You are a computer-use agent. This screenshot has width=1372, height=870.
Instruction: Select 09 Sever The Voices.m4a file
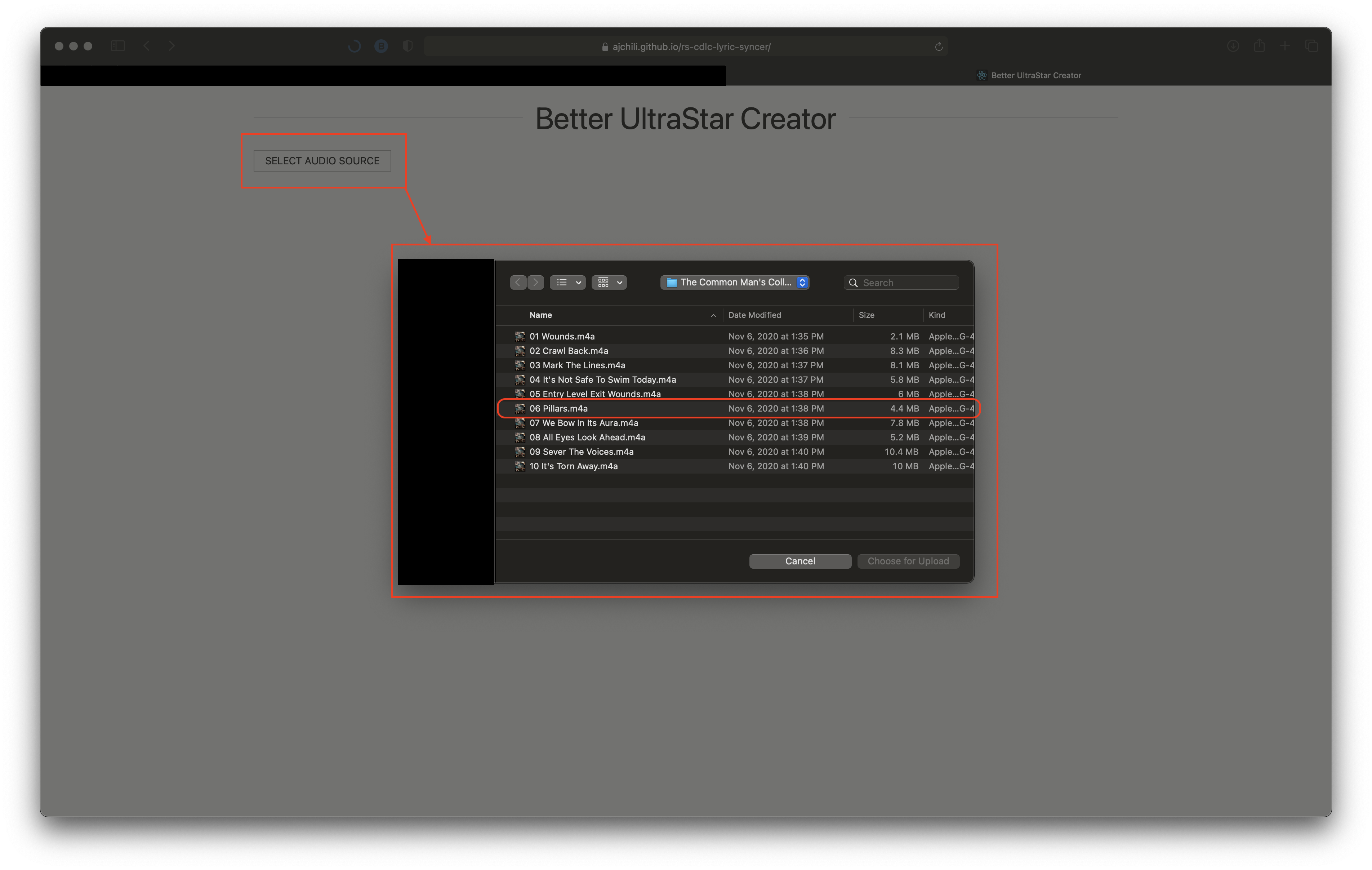click(x=581, y=452)
